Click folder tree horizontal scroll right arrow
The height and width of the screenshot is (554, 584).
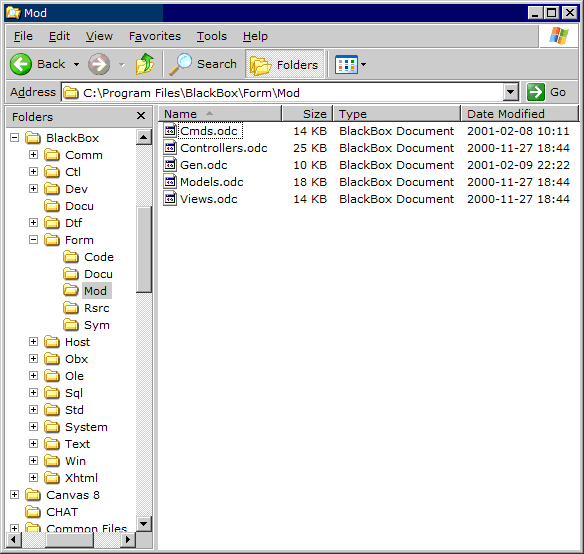128,539
